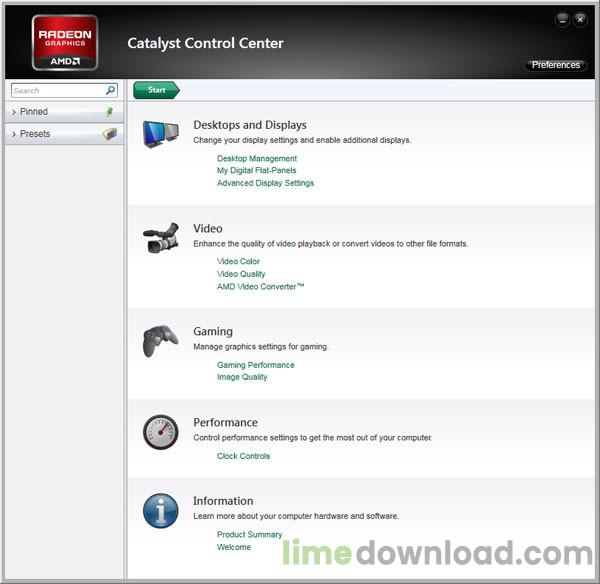Click the monitors icon for Desktops and Displays
Viewport: 600px width, 584px height.
[160, 135]
